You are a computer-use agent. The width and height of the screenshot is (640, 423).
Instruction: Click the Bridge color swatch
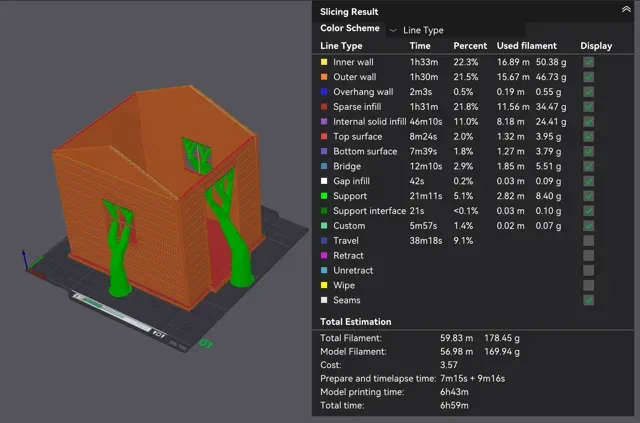pos(324,166)
